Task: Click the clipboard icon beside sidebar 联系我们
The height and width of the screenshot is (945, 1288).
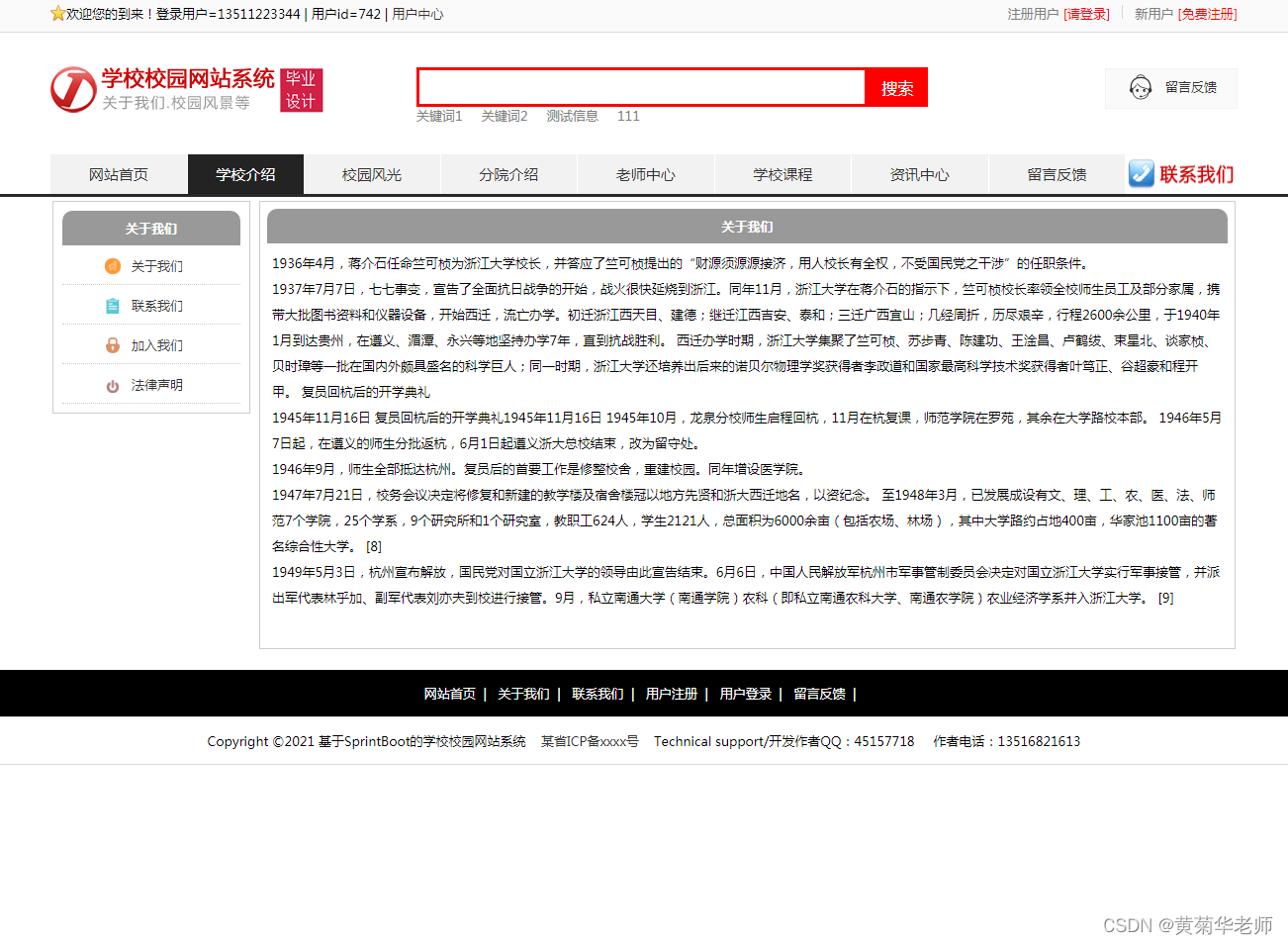Action: click(113, 306)
